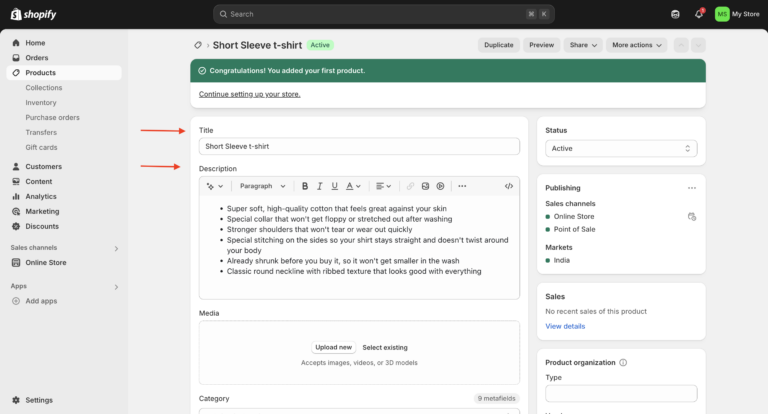Expand the Paragraph style dropdown

coord(262,186)
